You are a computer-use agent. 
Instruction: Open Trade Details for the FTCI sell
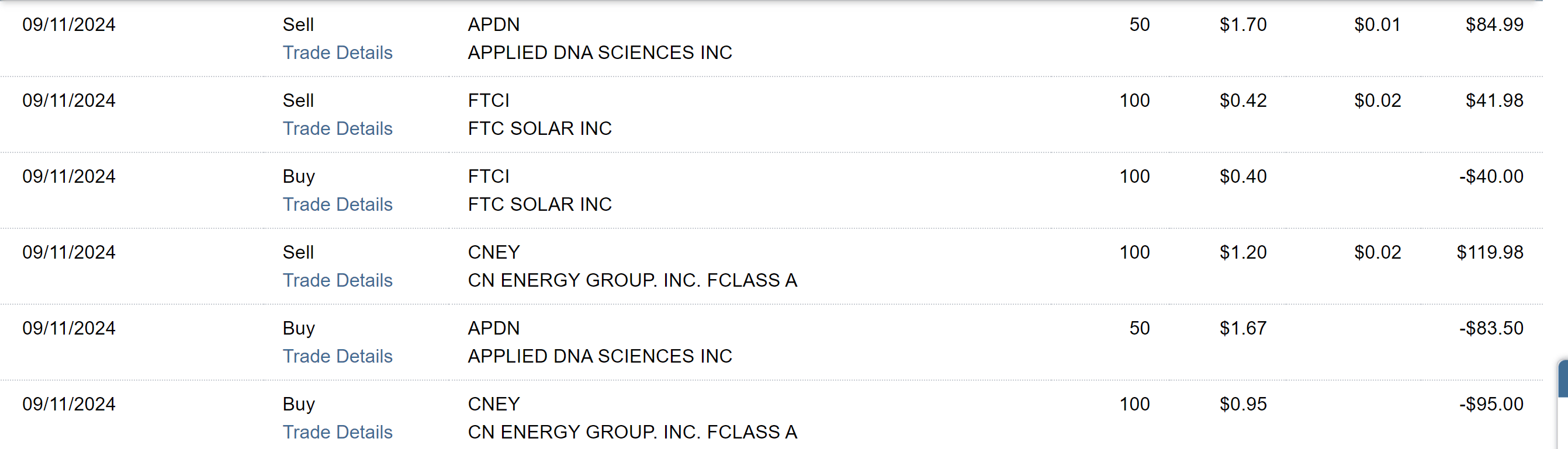[x=337, y=128]
